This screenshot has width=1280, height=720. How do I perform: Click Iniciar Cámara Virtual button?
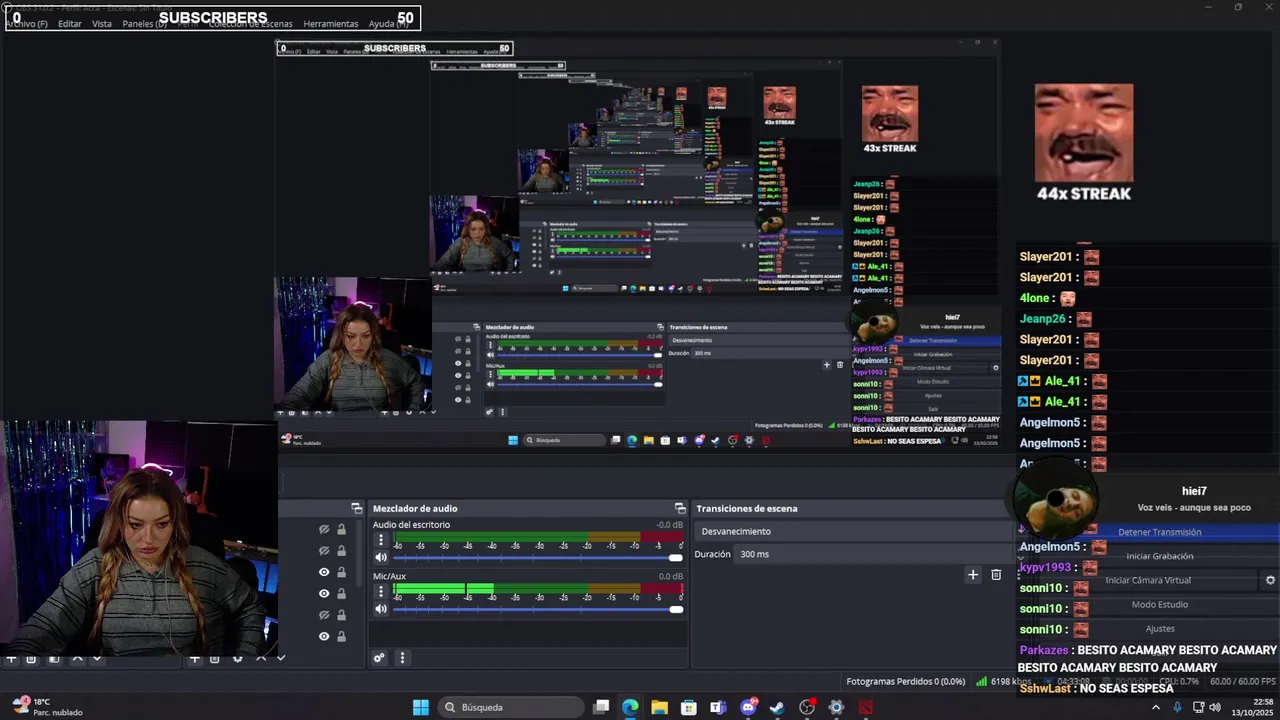point(1148,580)
